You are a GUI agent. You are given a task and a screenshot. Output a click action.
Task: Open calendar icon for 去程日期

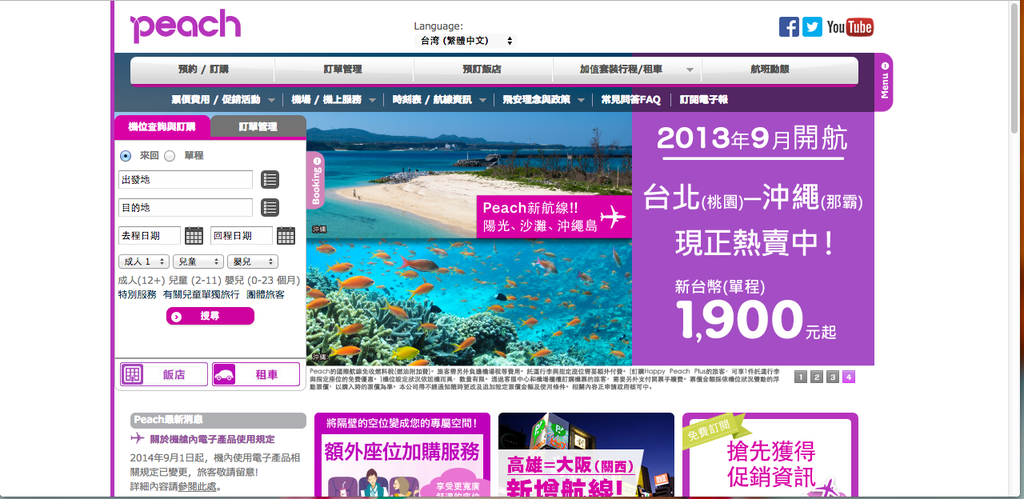pyautogui.click(x=193, y=236)
